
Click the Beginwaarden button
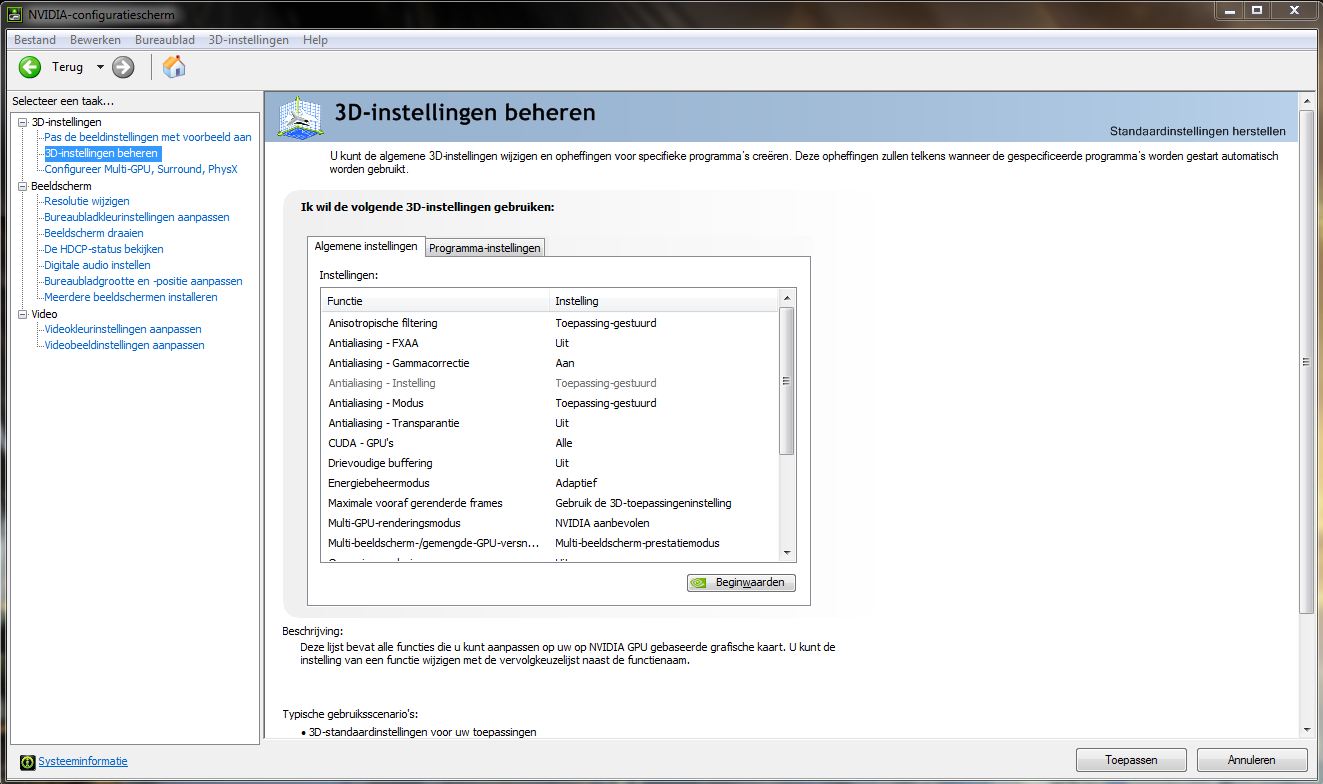[x=741, y=582]
